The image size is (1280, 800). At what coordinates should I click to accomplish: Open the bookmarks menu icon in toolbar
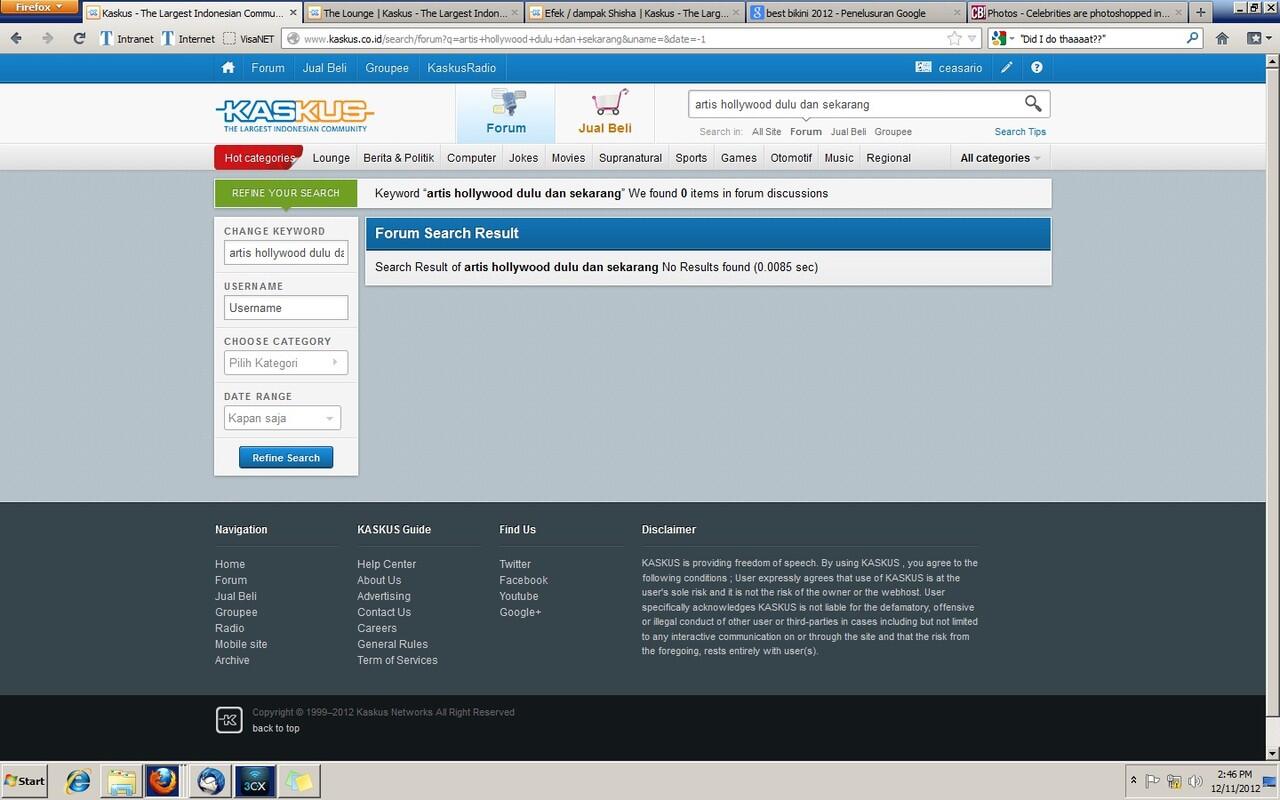point(1257,38)
